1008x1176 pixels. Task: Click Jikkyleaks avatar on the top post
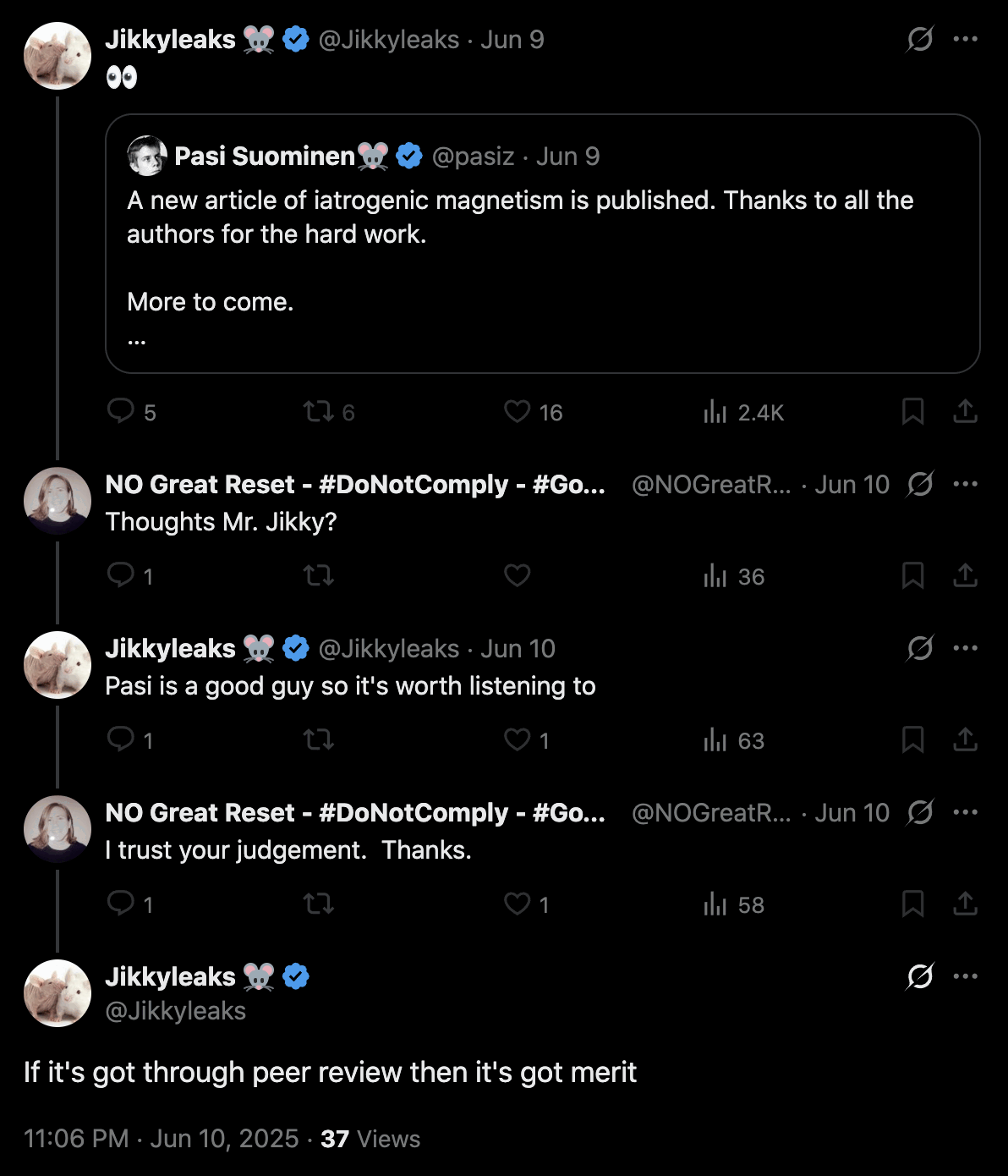pyautogui.click(x=58, y=56)
